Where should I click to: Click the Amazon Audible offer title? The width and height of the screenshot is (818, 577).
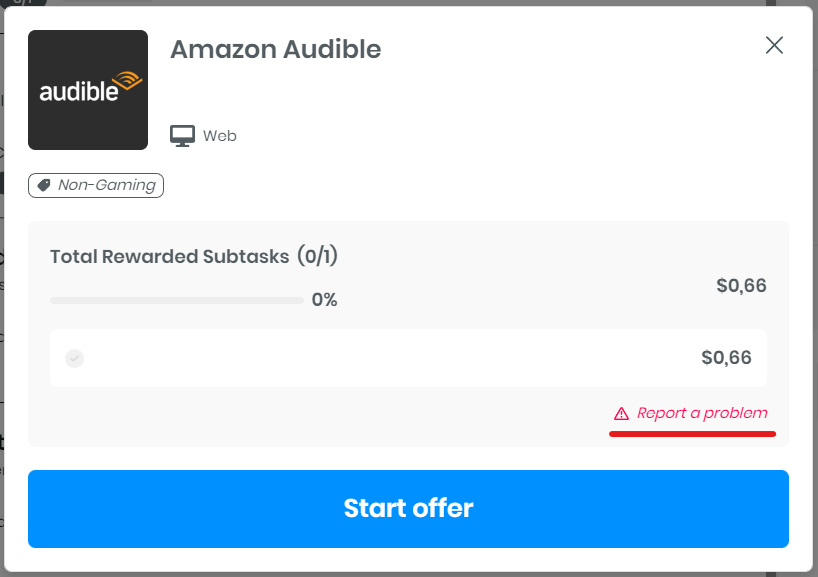click(276, 49)
